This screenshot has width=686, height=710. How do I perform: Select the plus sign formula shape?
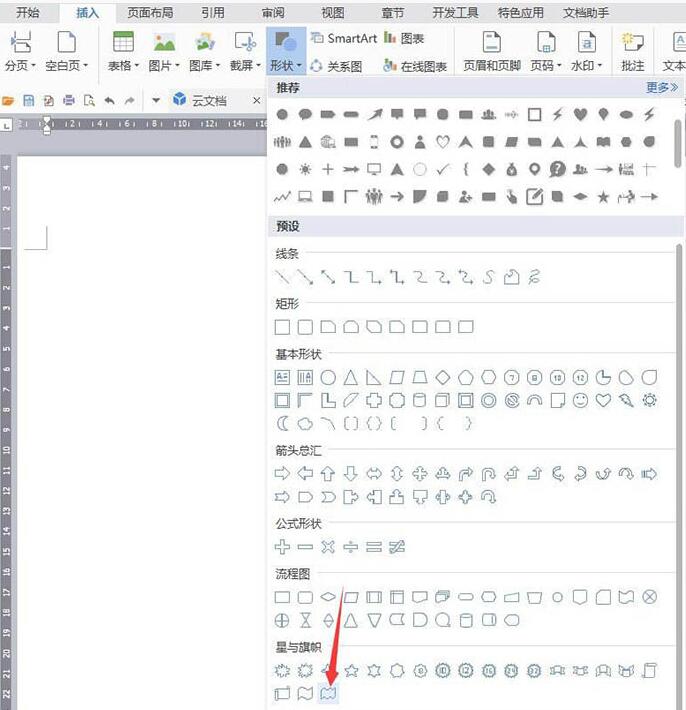tap(282, 547)
